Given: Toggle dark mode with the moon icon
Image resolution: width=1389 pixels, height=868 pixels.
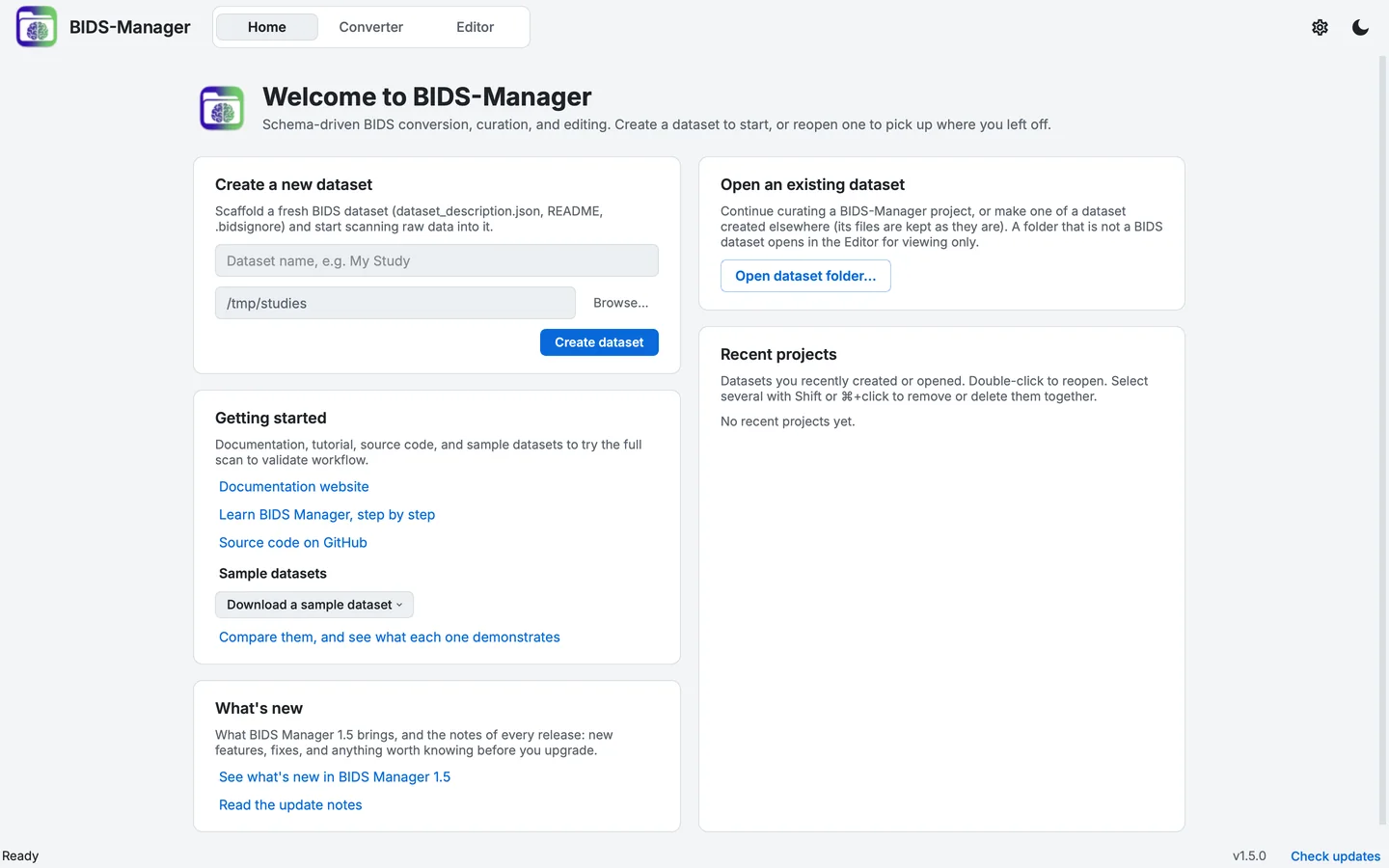Looking at the screenshot, I should (x=1360, y=27).
